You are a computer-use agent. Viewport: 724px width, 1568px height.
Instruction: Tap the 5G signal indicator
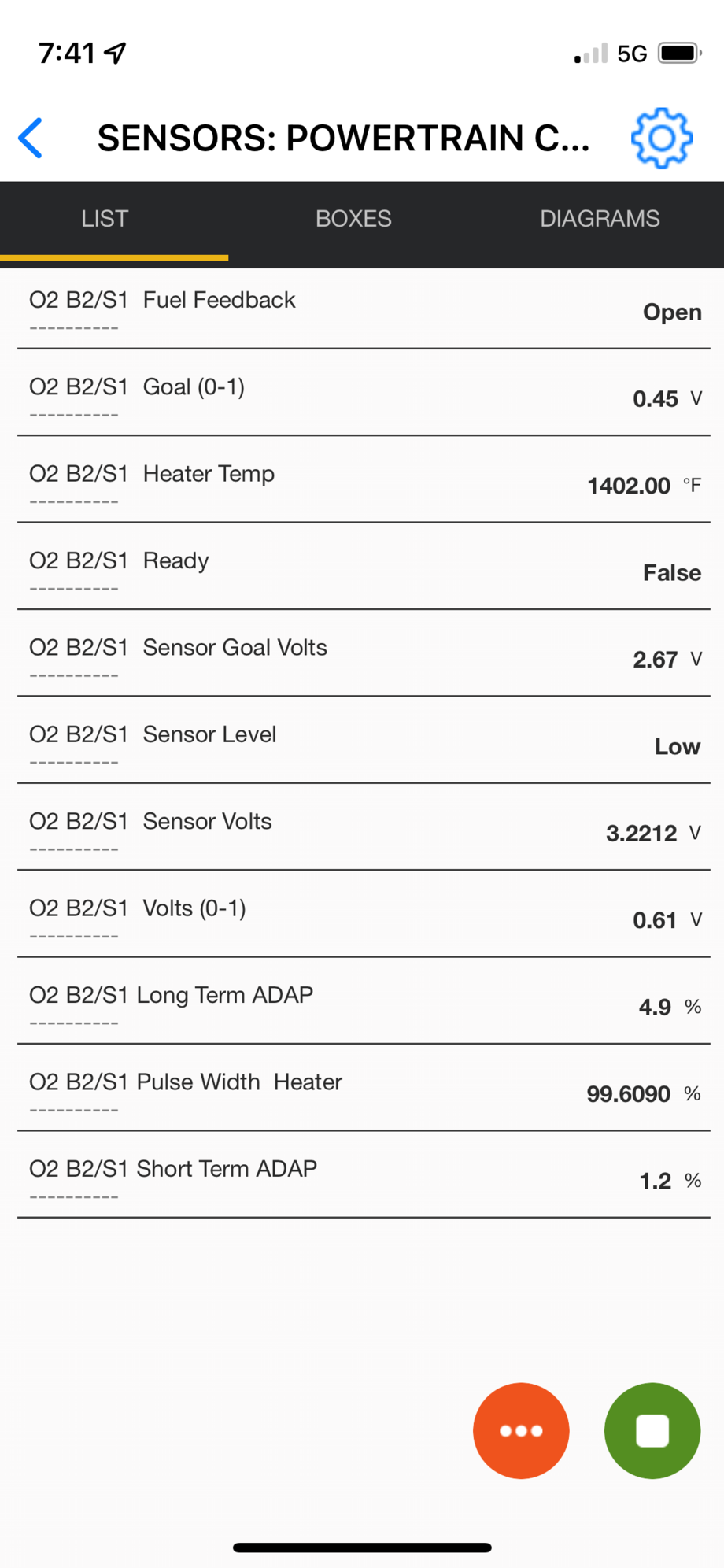[x=631, y=54]
